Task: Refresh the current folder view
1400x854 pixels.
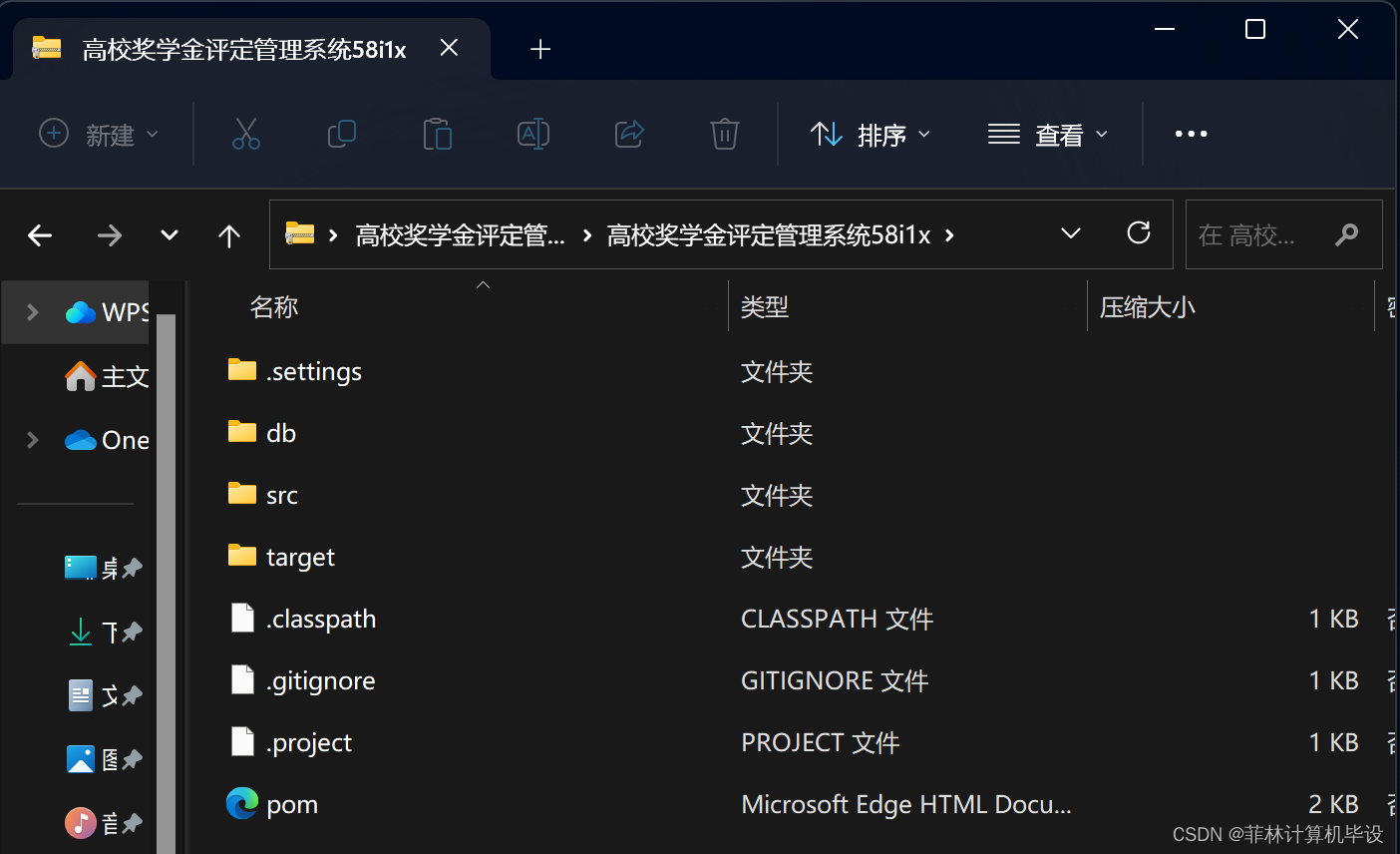Action: [x=1139, y=233]
